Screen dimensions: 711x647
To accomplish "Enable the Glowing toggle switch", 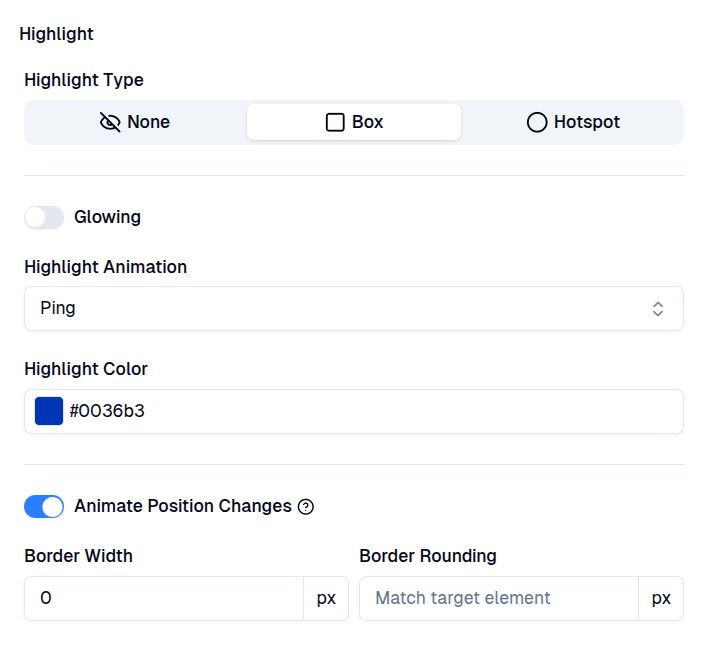I will pyautogui.click(x=44, y=217).
